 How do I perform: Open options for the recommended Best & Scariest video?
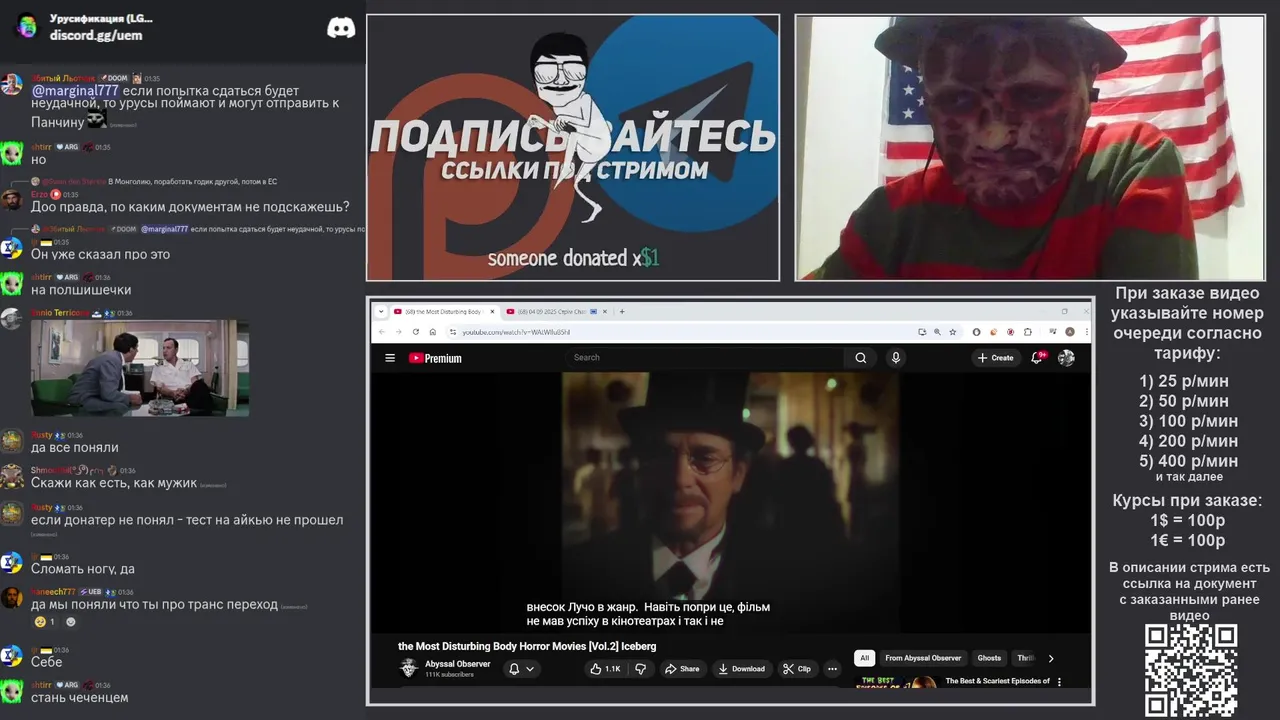[1059, 682]
